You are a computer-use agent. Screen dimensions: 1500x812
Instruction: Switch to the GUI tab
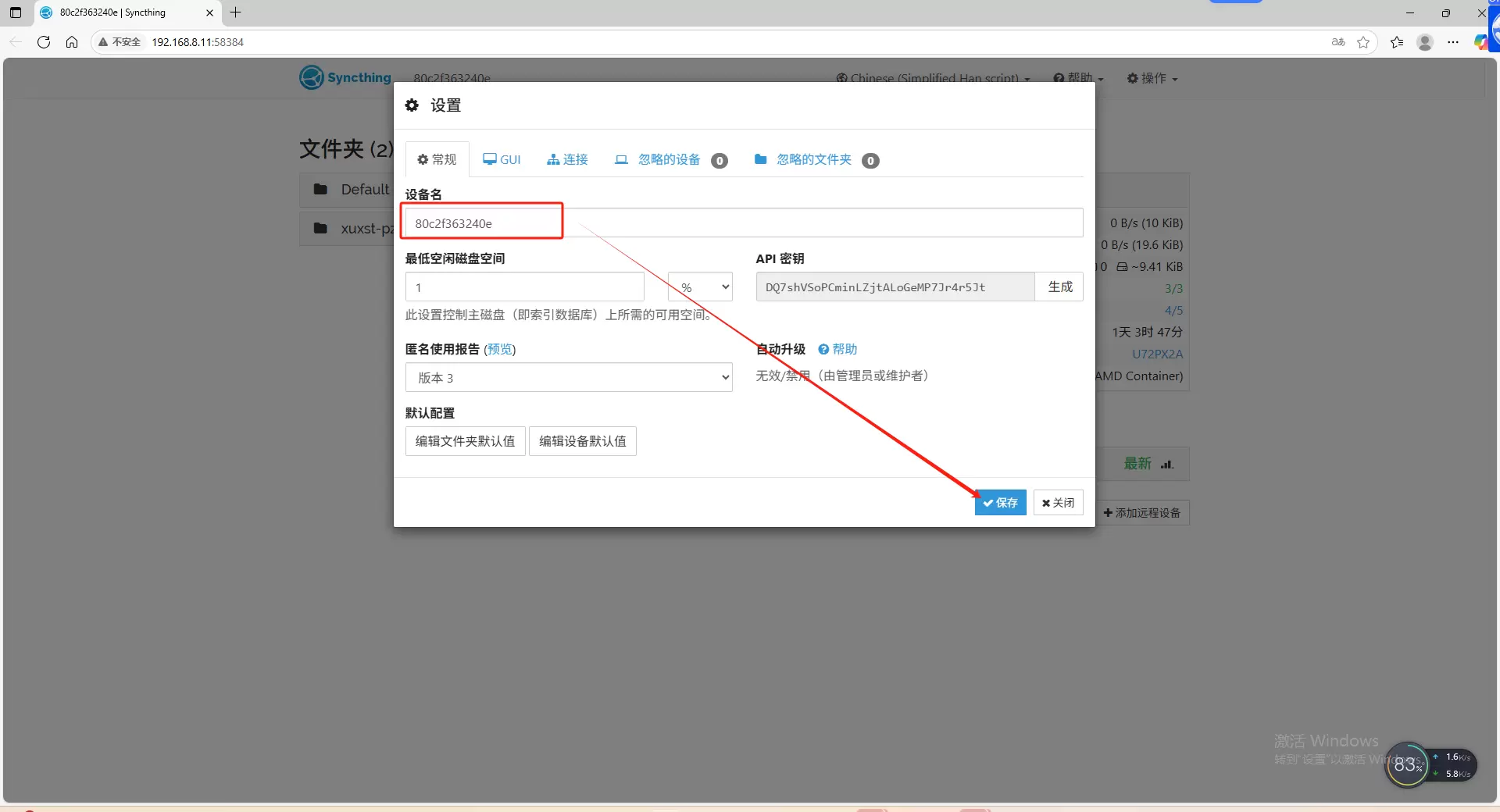coord(502,160)
